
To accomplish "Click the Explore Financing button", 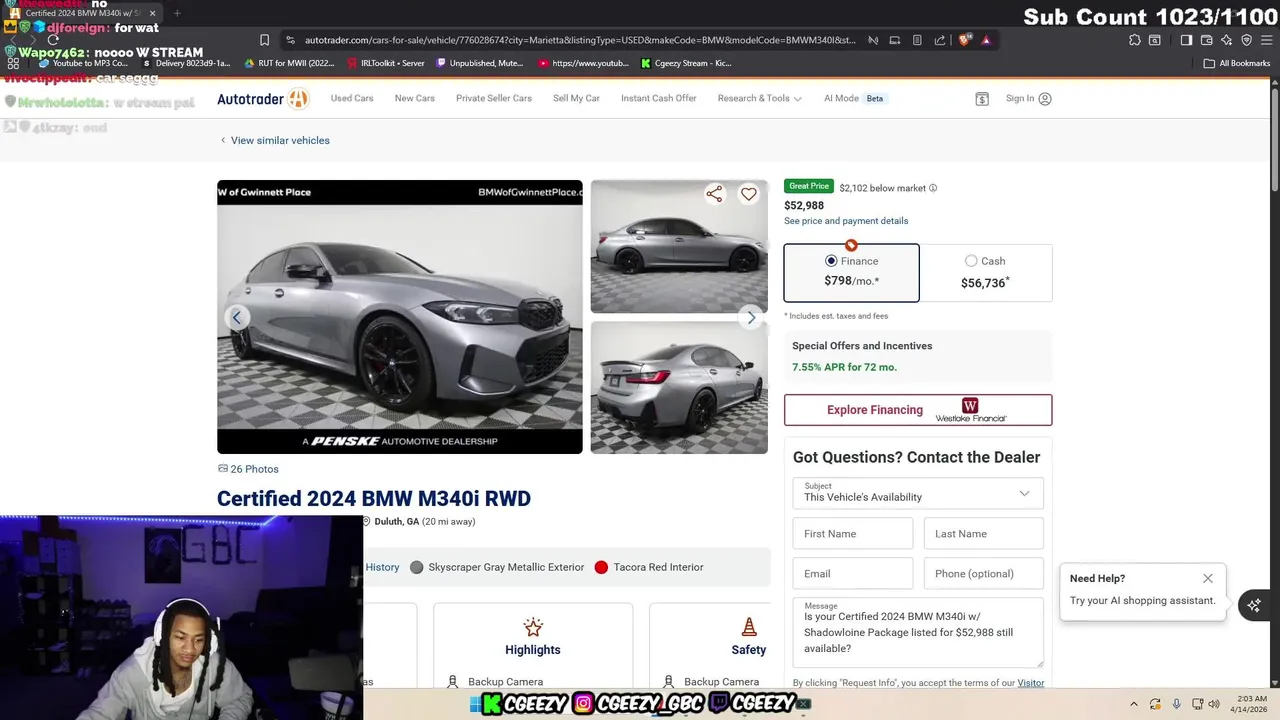I will [x=918, y=410].
